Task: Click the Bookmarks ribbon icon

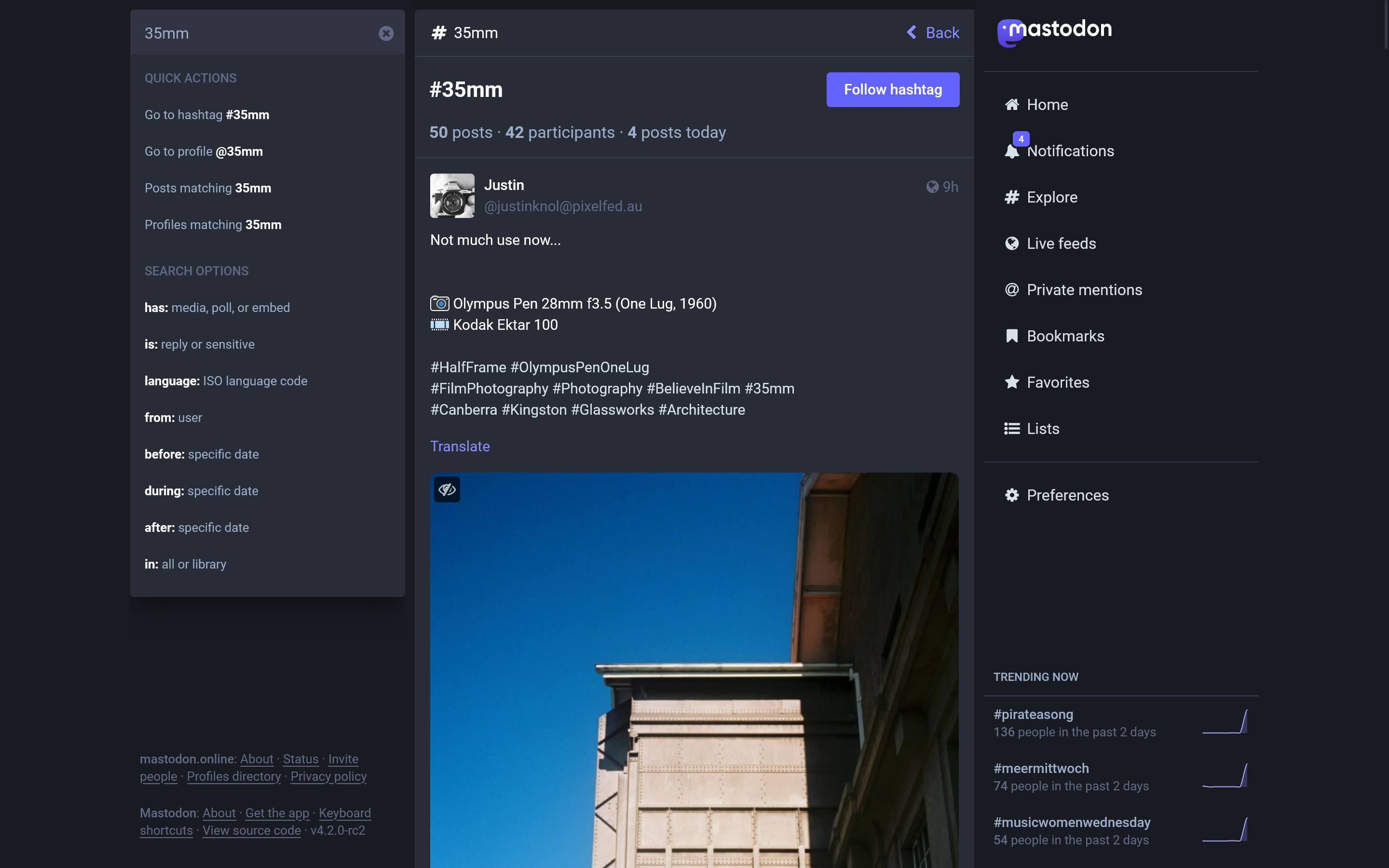Action: tap(1012, 336)
